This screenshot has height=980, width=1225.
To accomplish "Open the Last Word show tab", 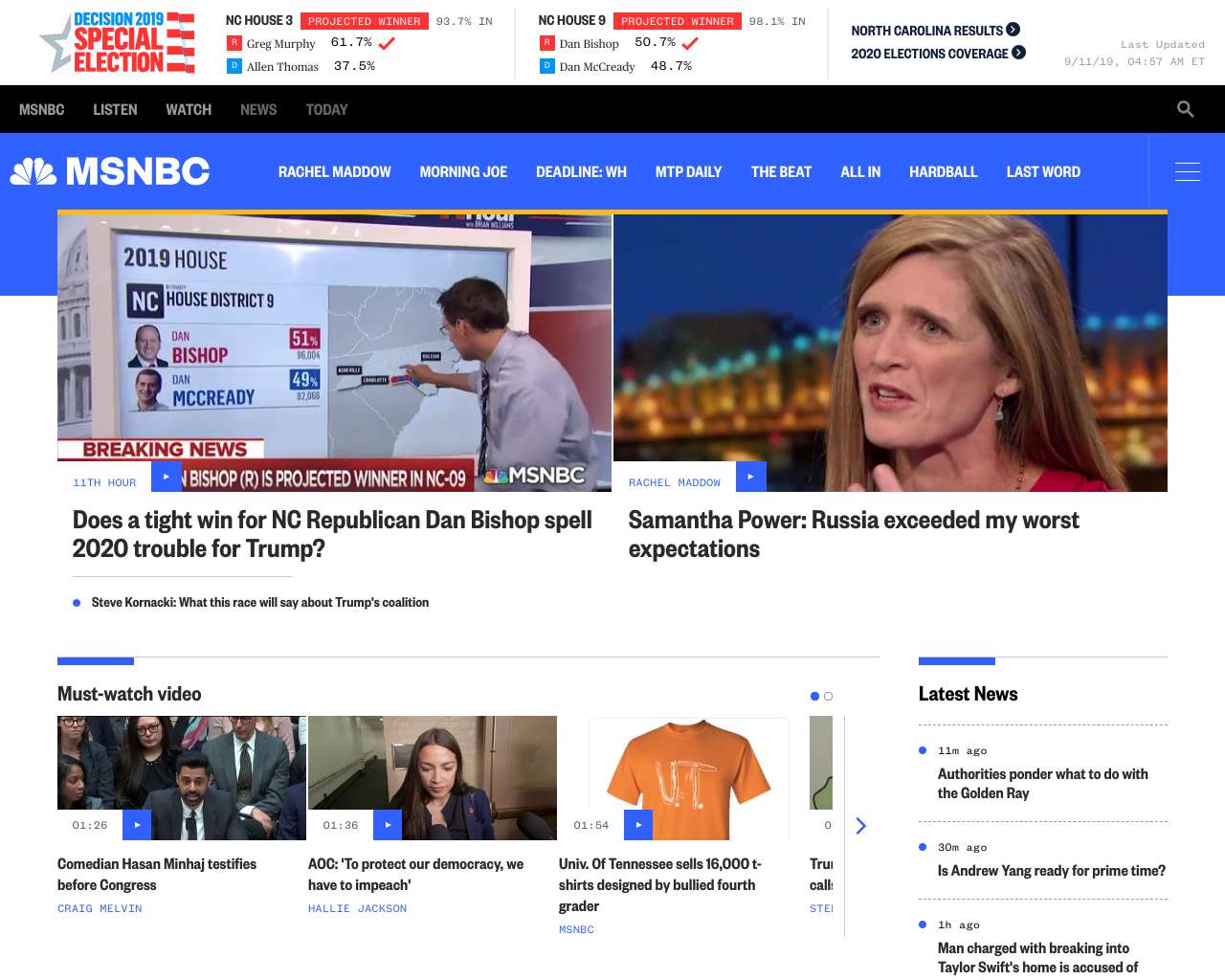I will (1043, 171).
